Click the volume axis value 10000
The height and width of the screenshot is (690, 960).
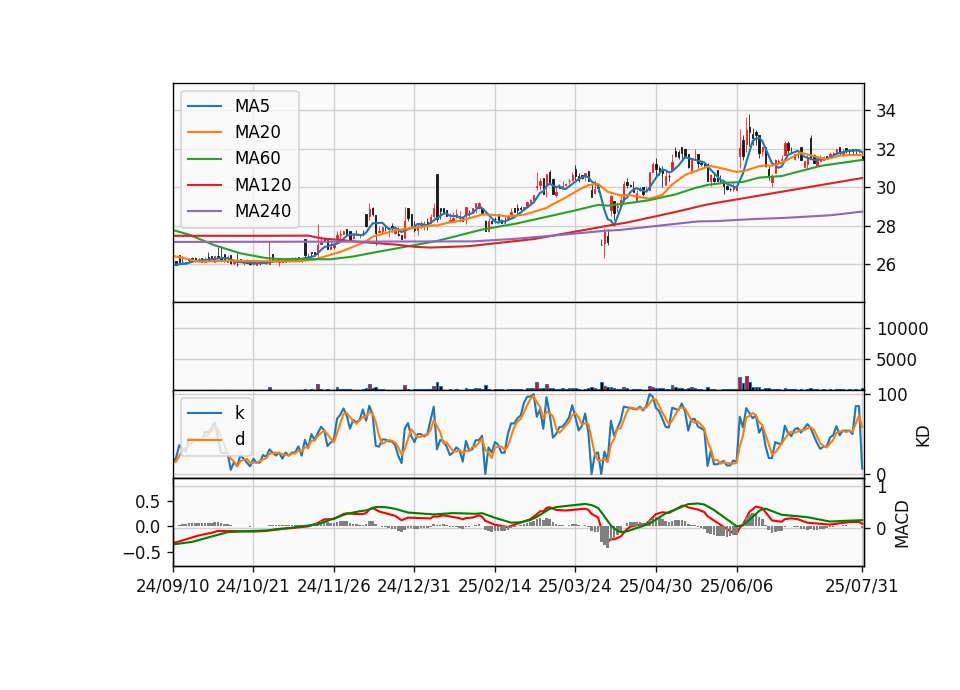pos(902,329)
